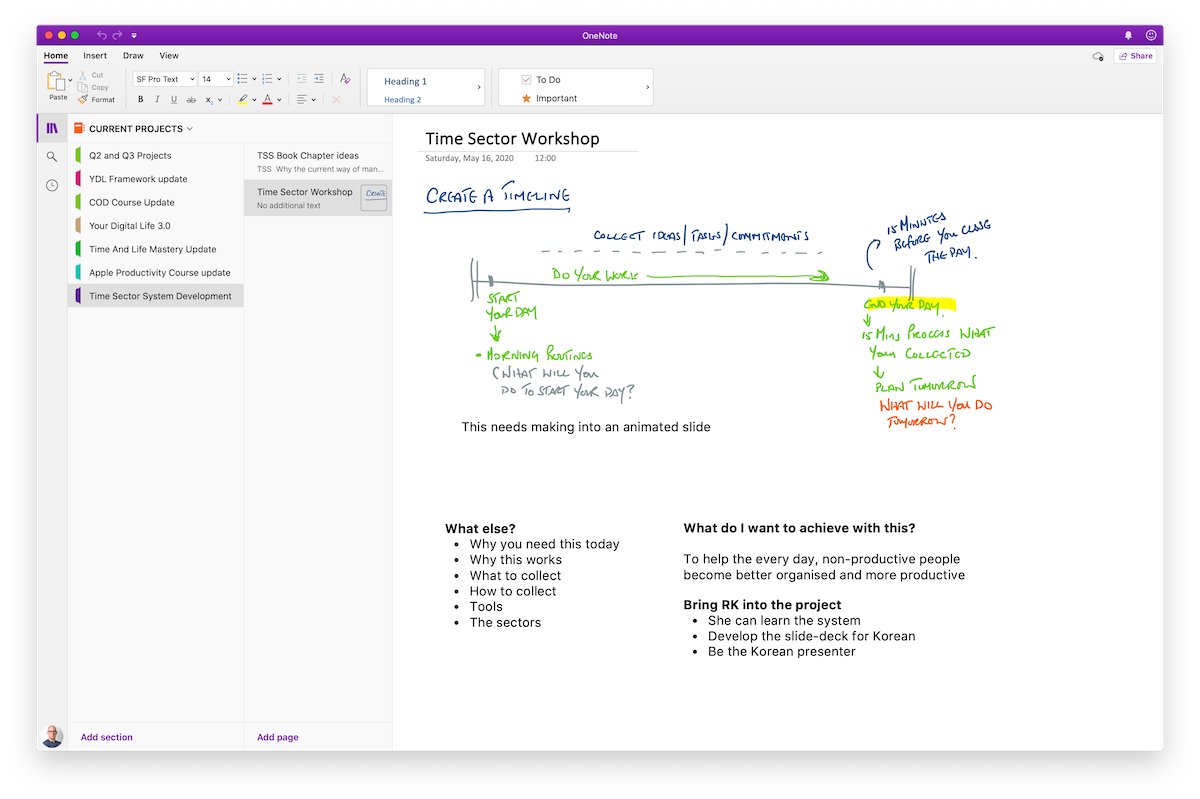The image size is (1200, 799).
Task: Click the red X delete icon
Action: tap(336, 99)
